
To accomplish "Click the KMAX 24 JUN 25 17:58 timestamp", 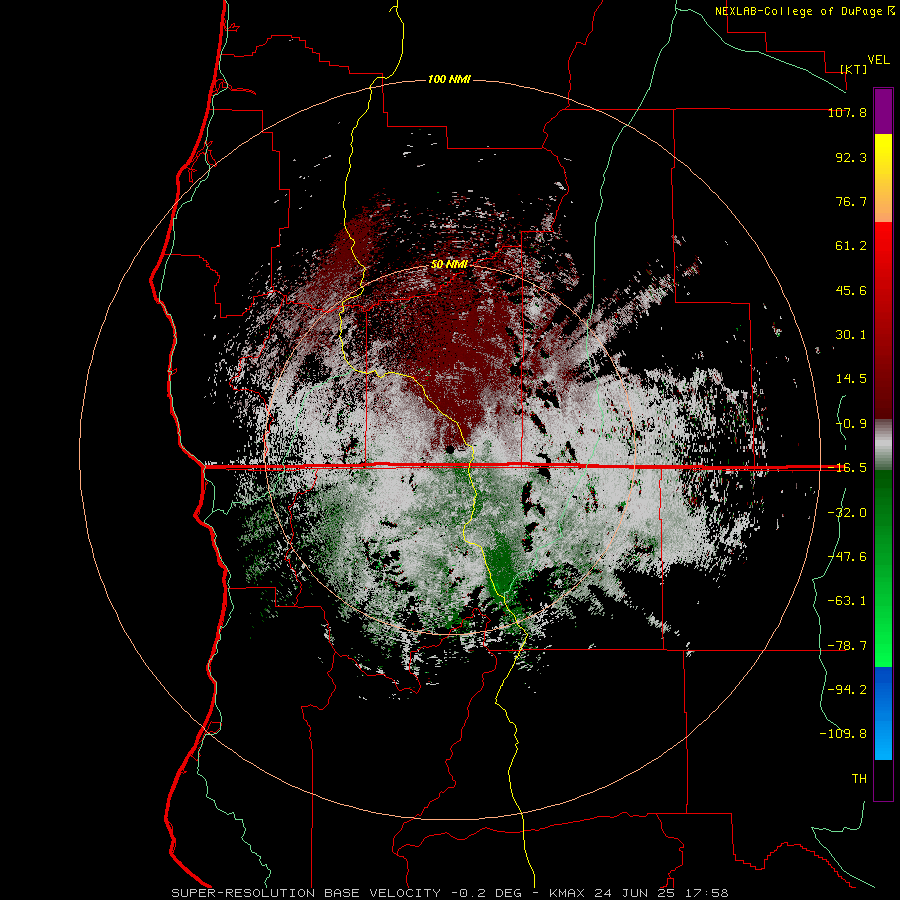I will point(639,893).
